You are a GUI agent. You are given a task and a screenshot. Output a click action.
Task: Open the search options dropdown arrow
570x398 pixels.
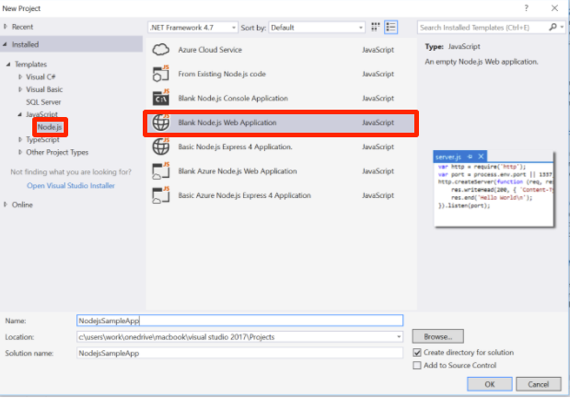click(562, 27)
